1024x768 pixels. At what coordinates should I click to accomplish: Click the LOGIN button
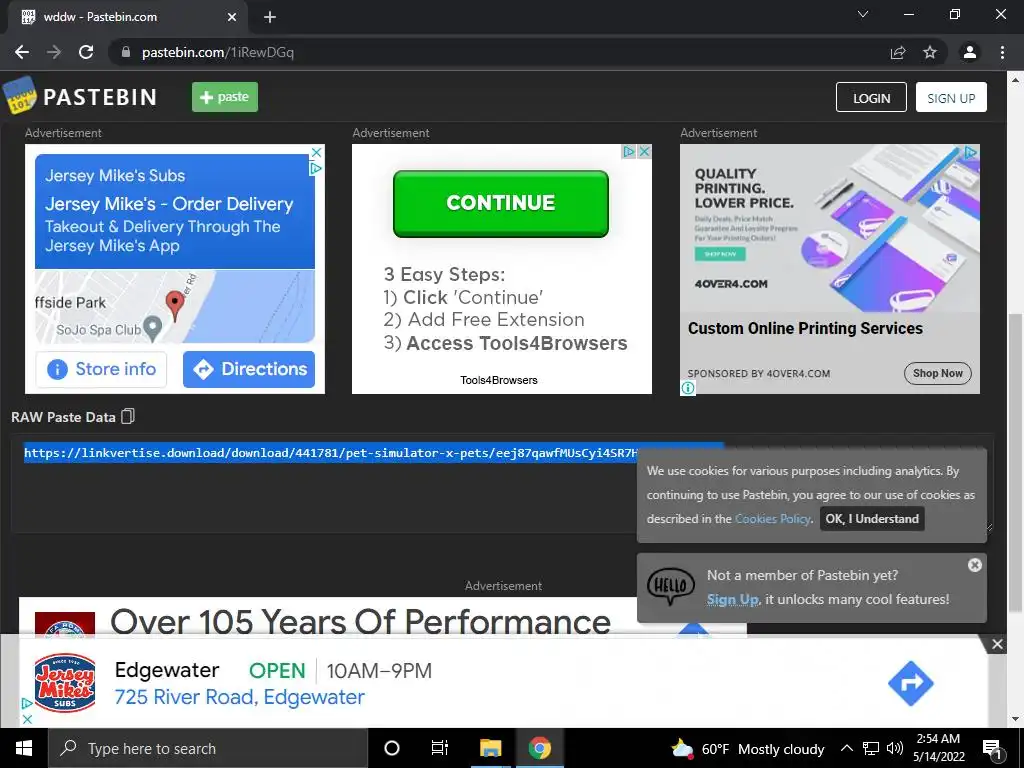point(871,97)
